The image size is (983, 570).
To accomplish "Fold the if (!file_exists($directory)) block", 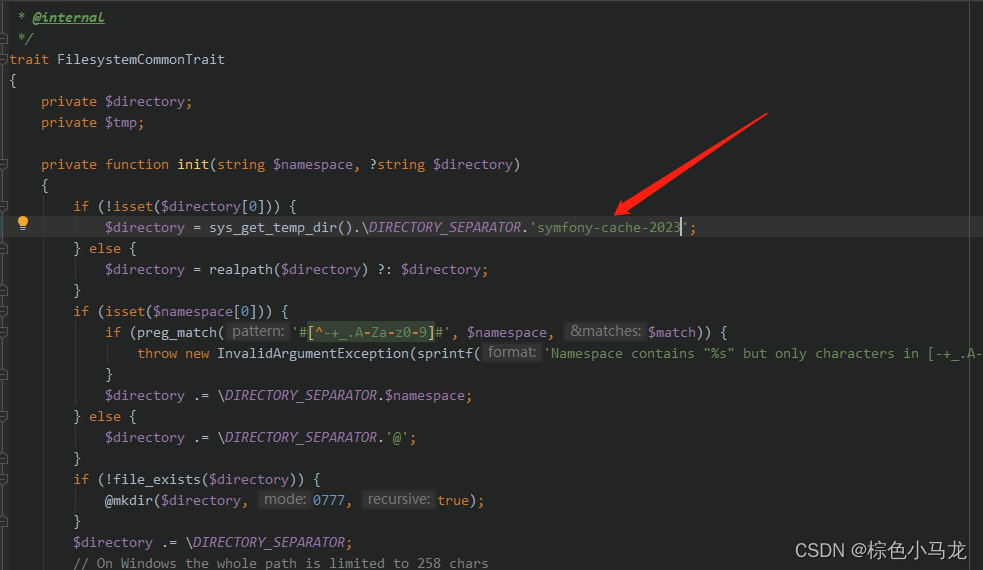I will (3, 479).
